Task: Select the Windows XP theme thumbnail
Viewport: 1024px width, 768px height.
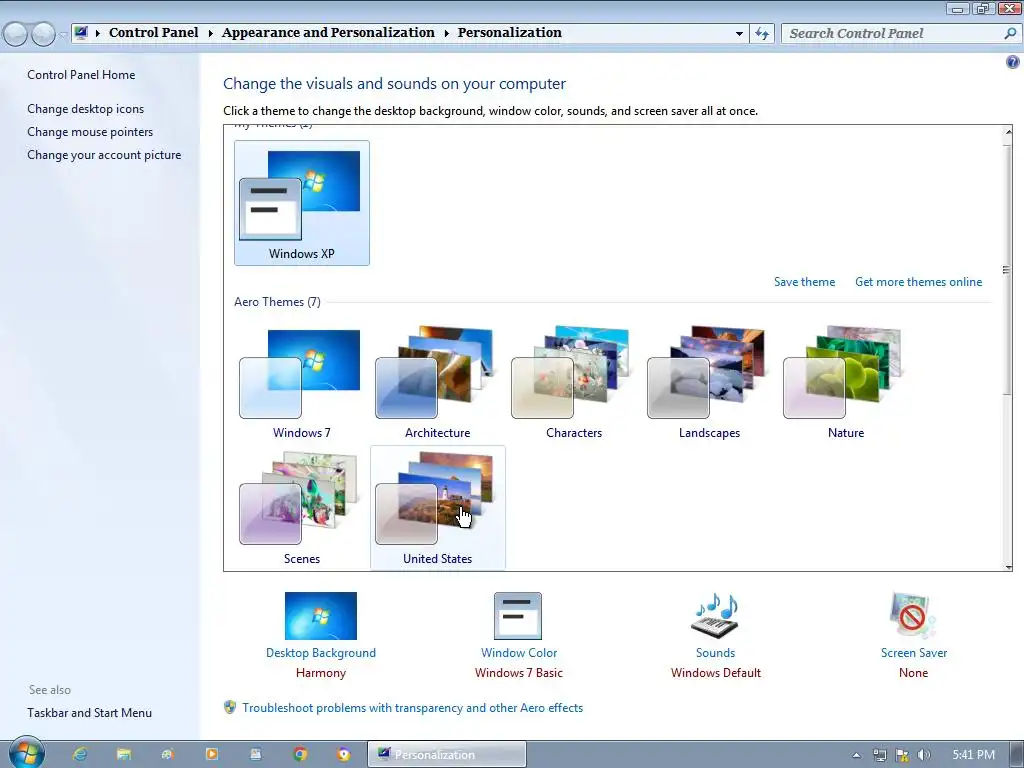Action: (x=302, y=202)
